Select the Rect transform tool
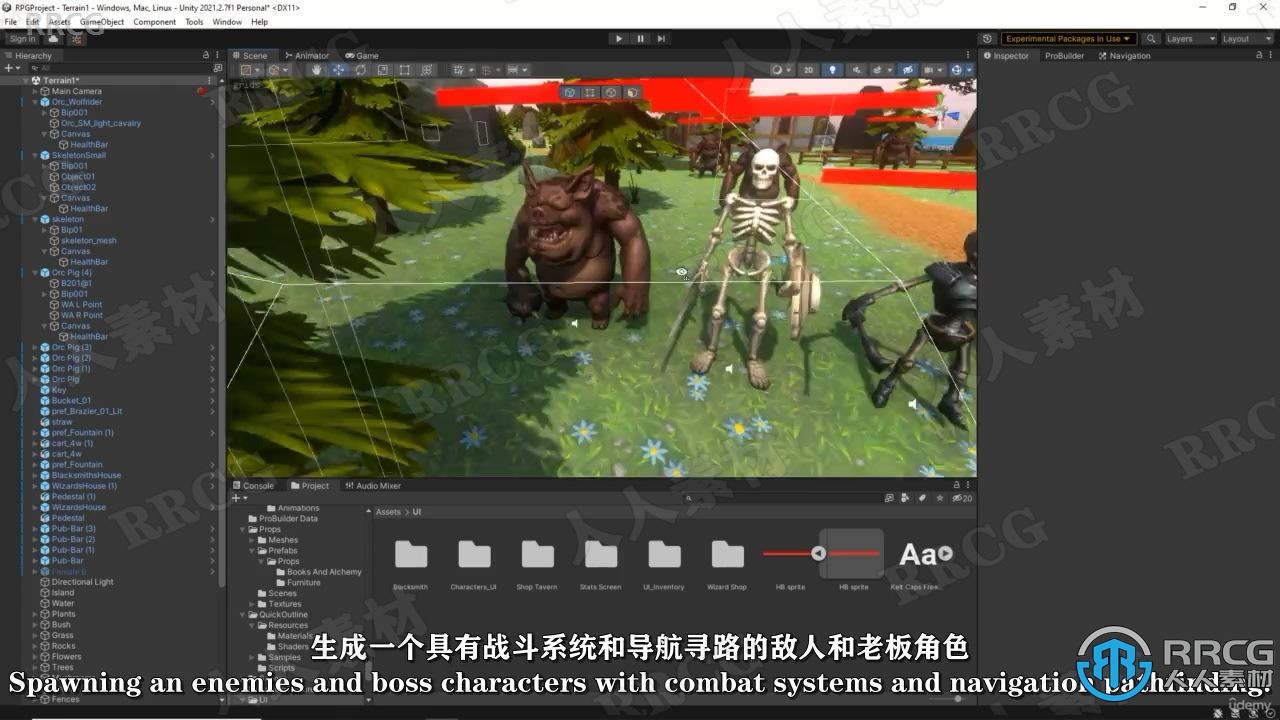This screenshot has width=1280, height=720. [x=405, y=70]
